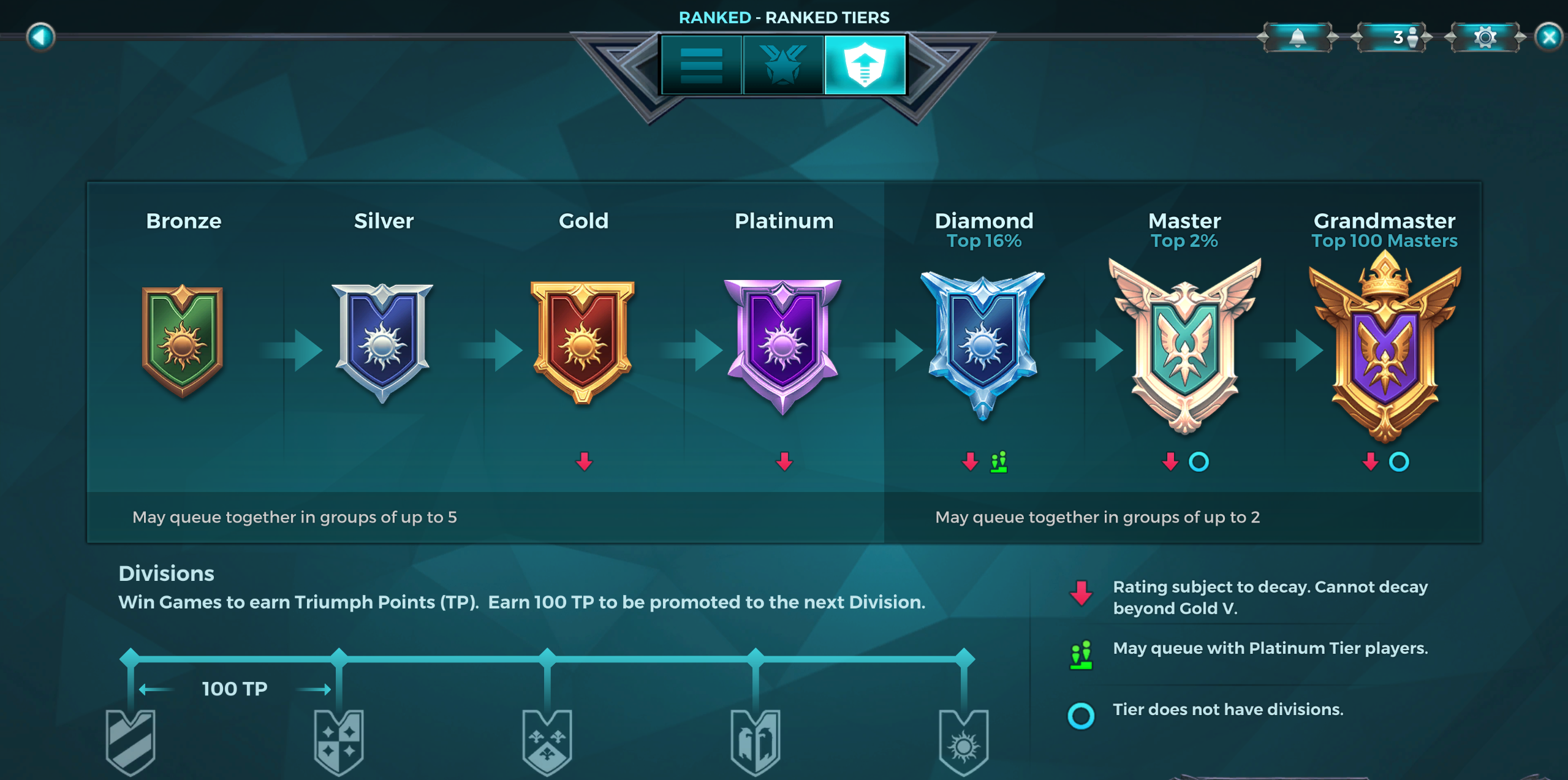Close the ranked screen with X
Image resolution: width=1568 pixels, height=780 pixels.
pos(1549,37)
